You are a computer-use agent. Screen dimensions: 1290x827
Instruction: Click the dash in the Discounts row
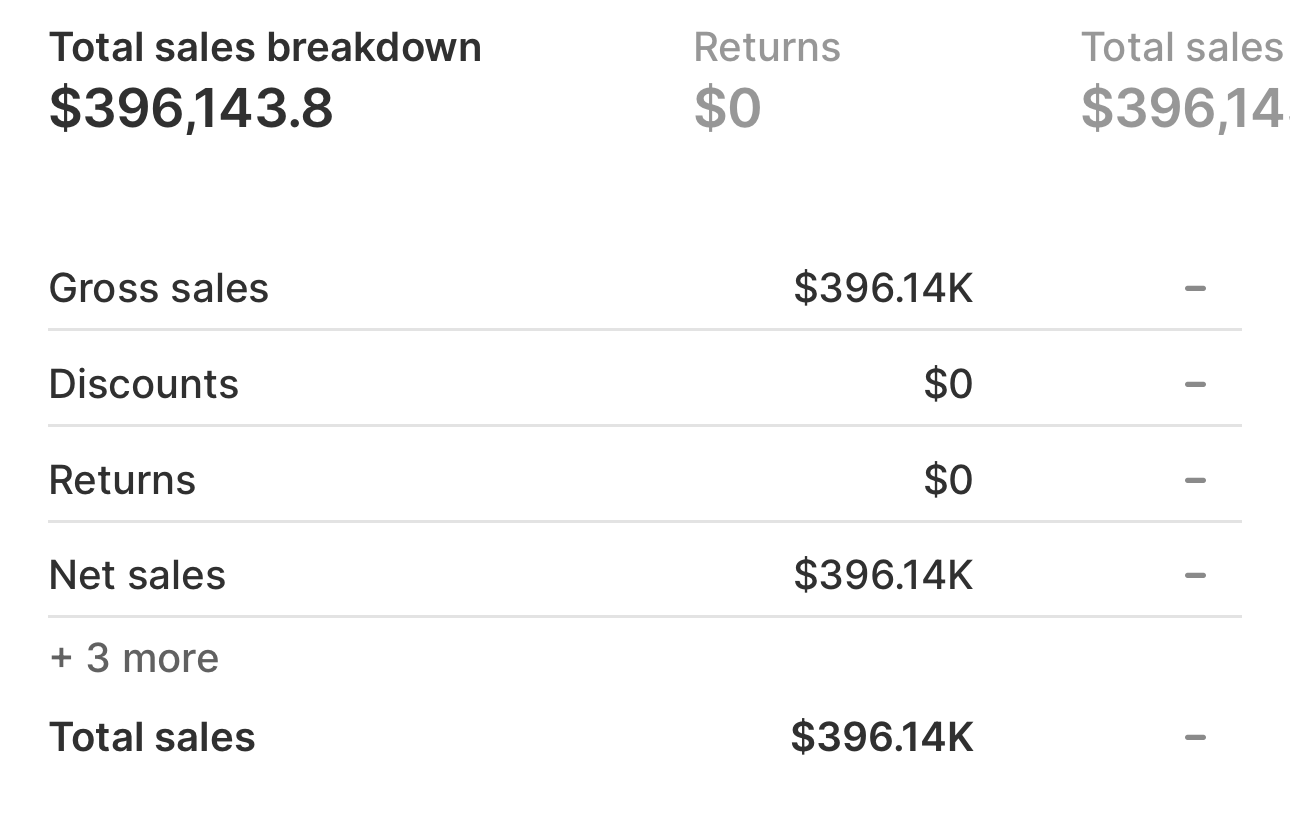pos(1195,385)
